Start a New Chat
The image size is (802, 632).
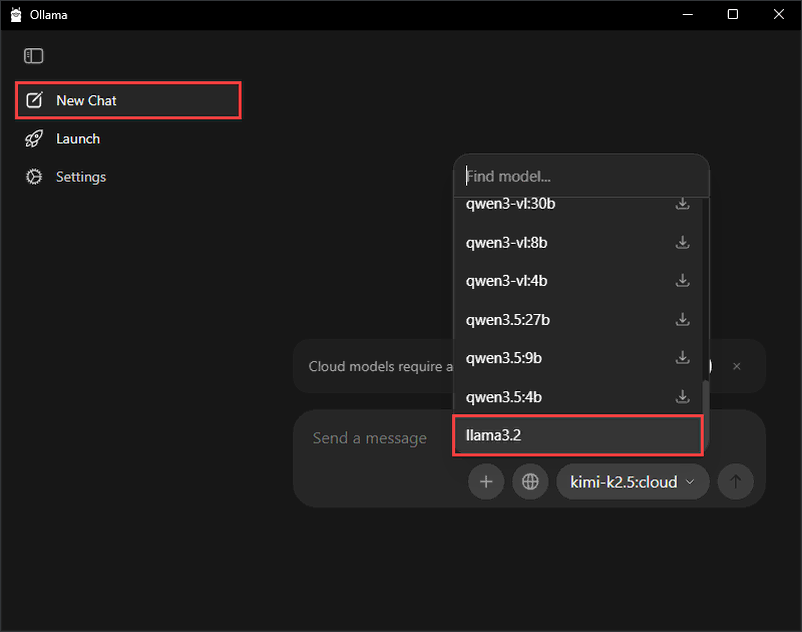128,100
